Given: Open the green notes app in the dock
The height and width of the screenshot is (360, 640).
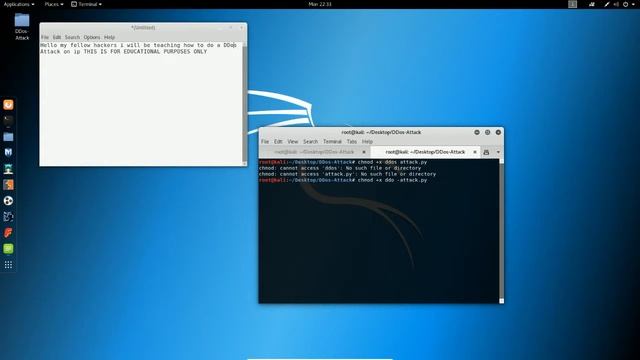Looking at the screenshot, I should 8,249.
